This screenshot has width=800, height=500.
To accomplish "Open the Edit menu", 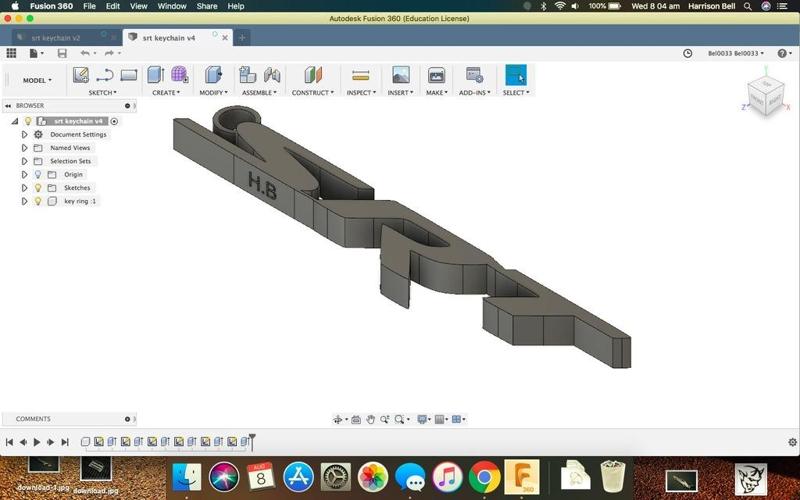I will point(113,6).
